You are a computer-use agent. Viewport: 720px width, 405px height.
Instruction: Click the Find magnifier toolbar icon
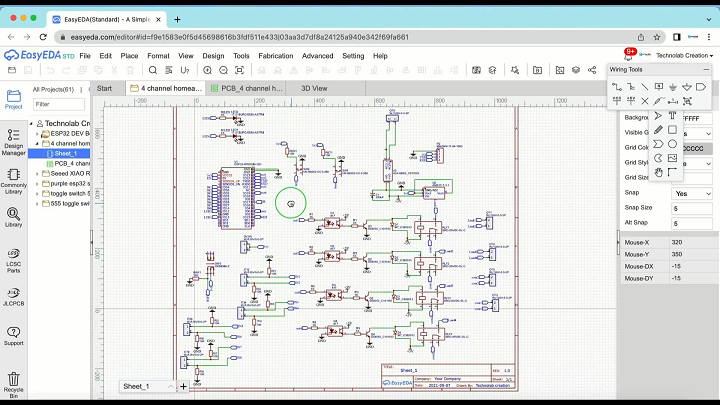153,70
